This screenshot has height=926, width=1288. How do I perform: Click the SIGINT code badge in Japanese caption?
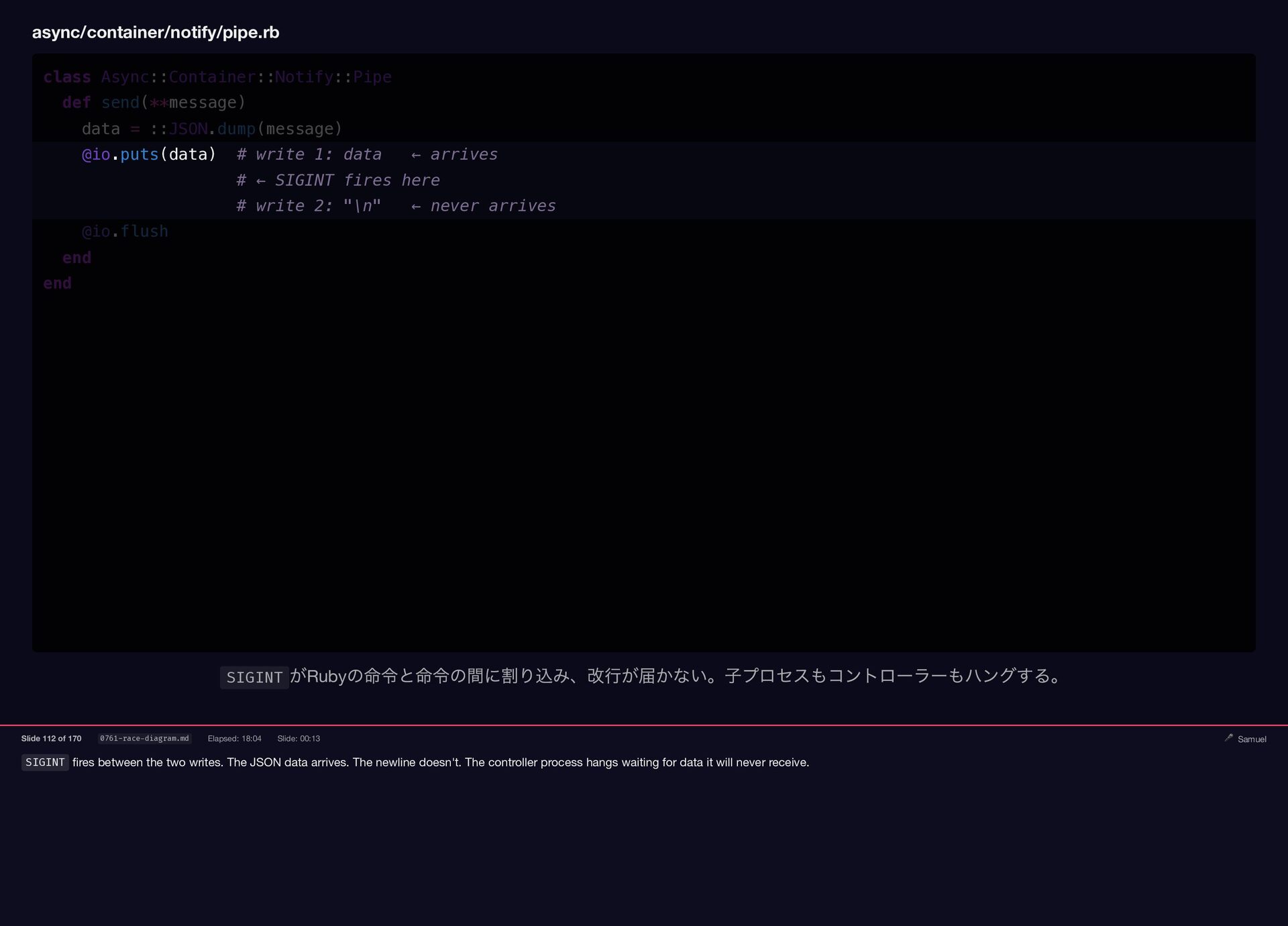[x=254, y=677]
